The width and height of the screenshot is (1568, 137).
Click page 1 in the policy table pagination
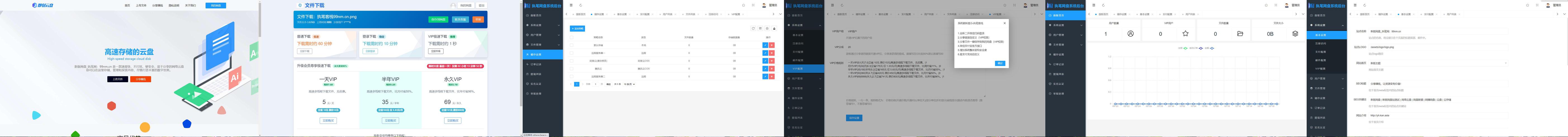tap(577, 84)
